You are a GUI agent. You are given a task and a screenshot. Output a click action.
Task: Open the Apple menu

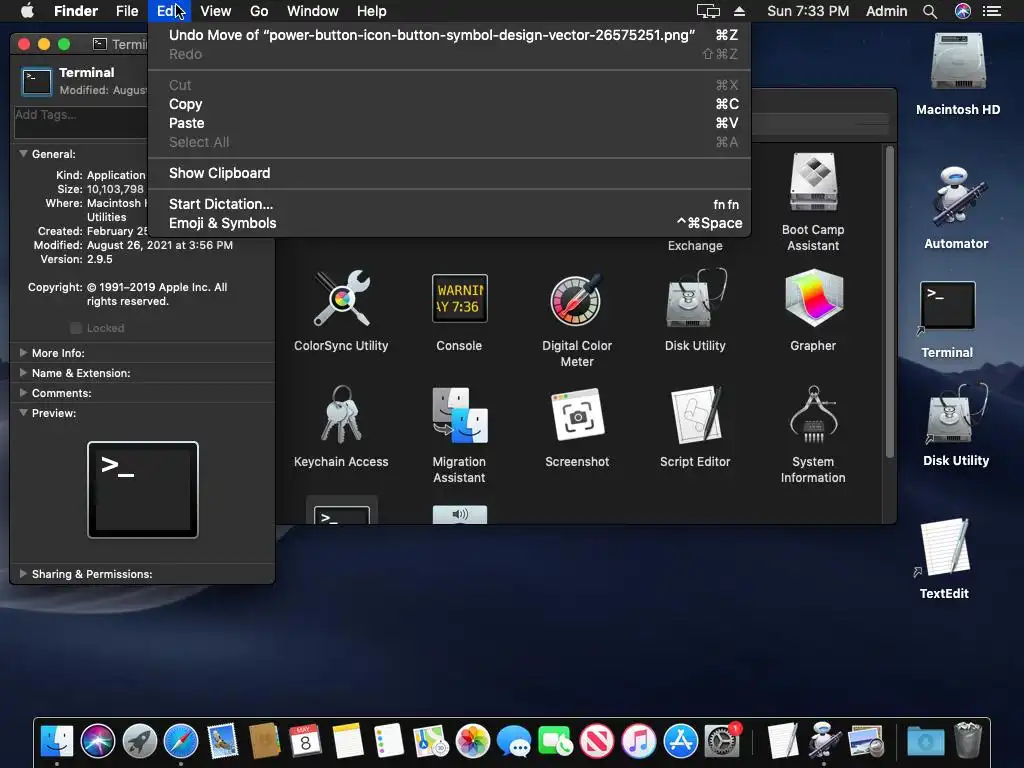pos(27,11)
